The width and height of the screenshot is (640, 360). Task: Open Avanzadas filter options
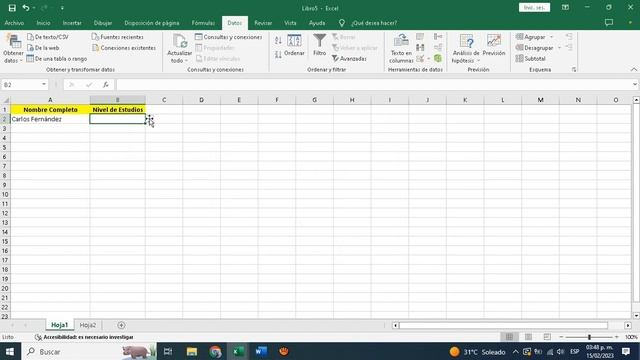pyautogui.click(x=349, y=59)
